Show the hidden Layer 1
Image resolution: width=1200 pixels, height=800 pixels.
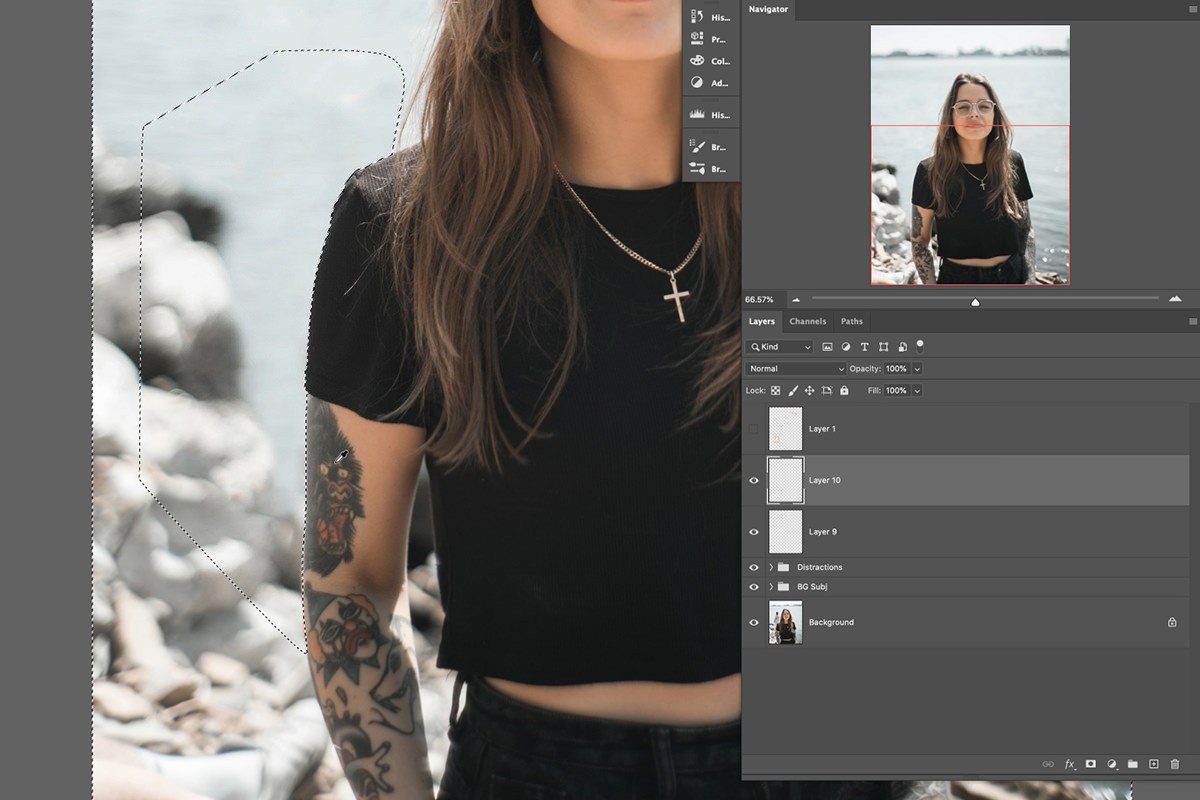(754, 428)
